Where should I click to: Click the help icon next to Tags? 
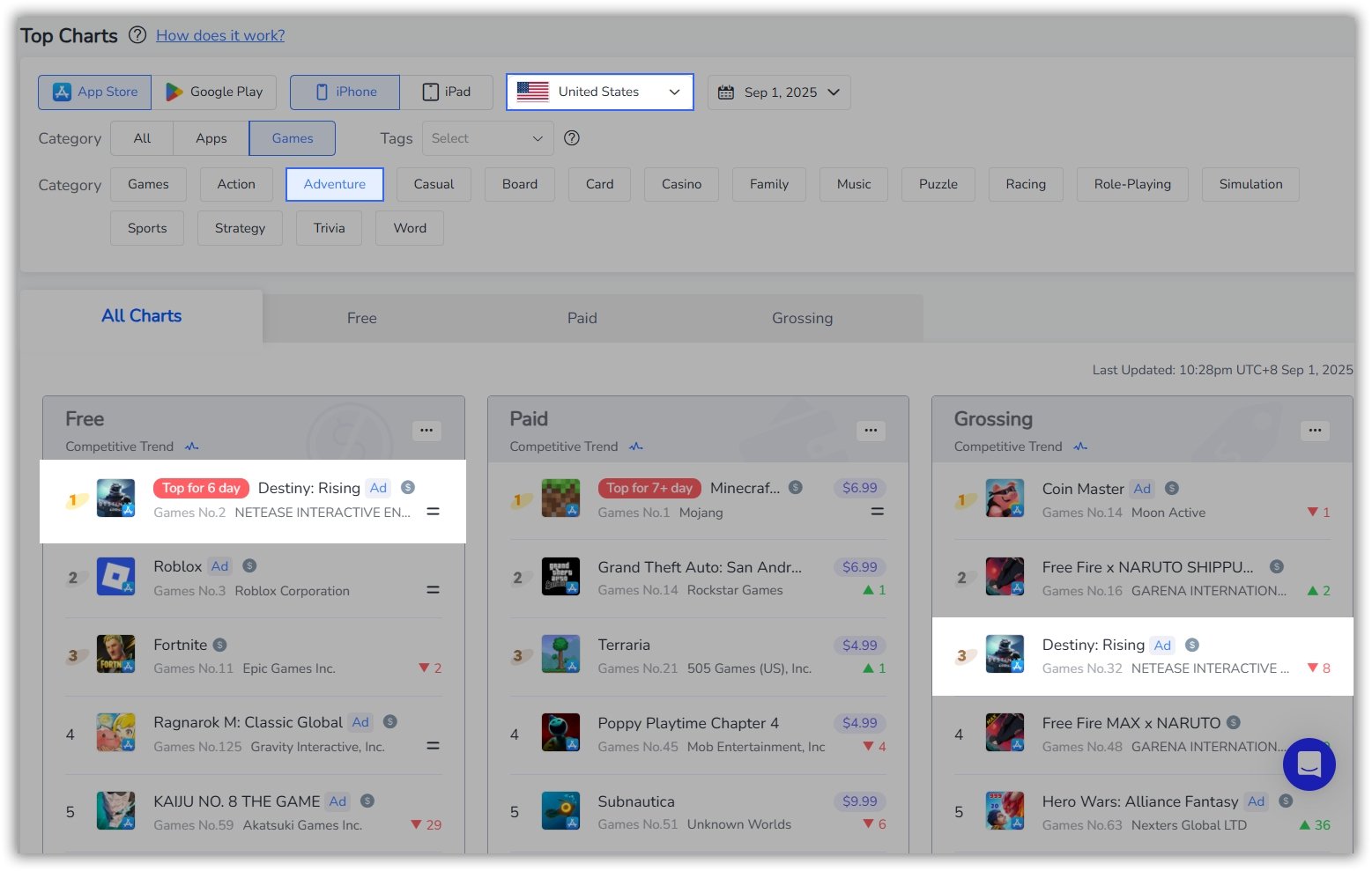tap(572, 137)
